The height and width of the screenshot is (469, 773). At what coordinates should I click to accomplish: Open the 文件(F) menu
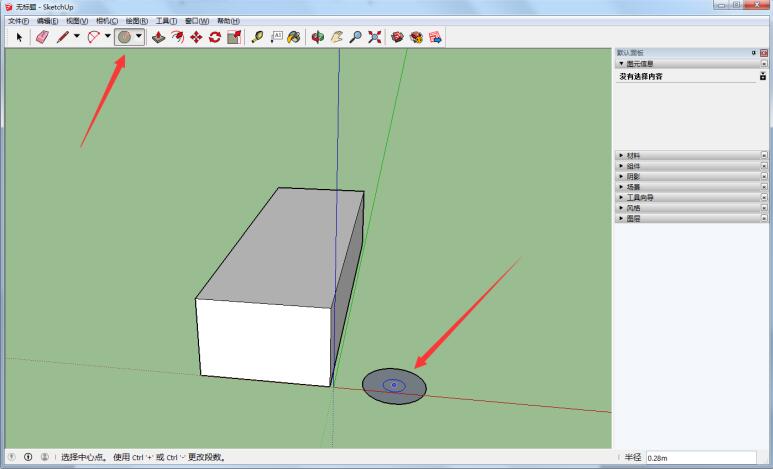pyautogui.click(x=19, y=21)
